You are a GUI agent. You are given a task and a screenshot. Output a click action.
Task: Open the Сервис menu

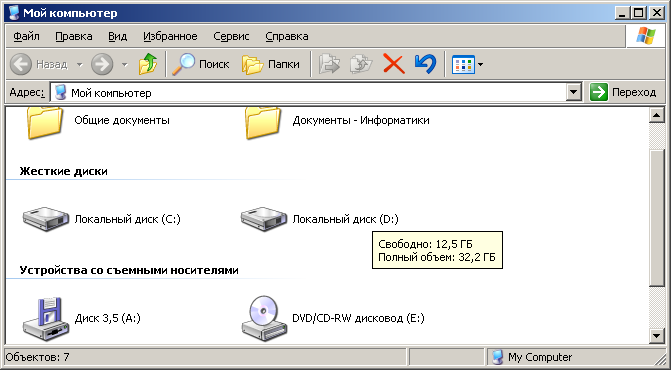click(231, 36)
